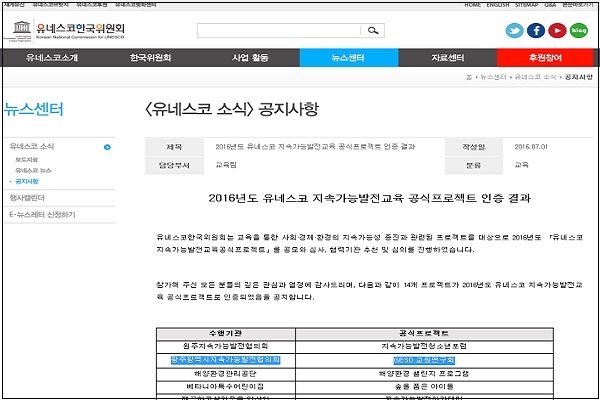
Task: Click the 베타니아특수어린이집 table cell
Action: tap(225, 387)
